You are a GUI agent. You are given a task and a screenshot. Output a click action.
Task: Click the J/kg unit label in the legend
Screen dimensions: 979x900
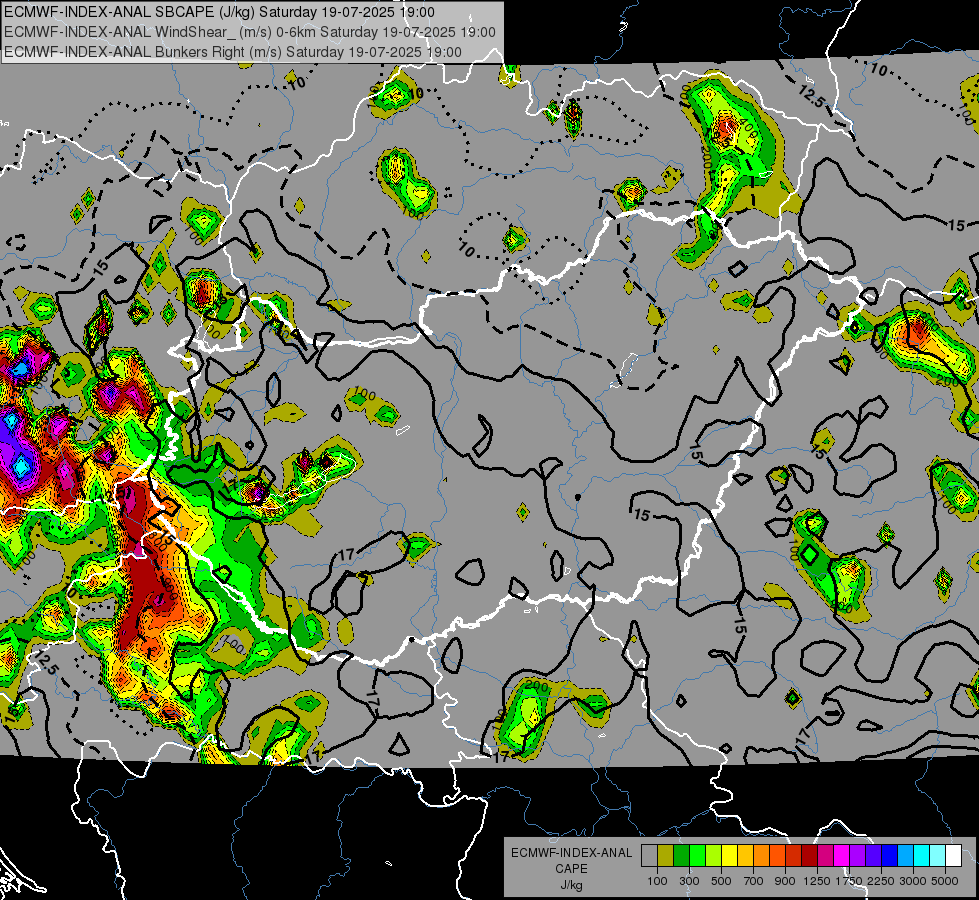click(x=571, y=885)
